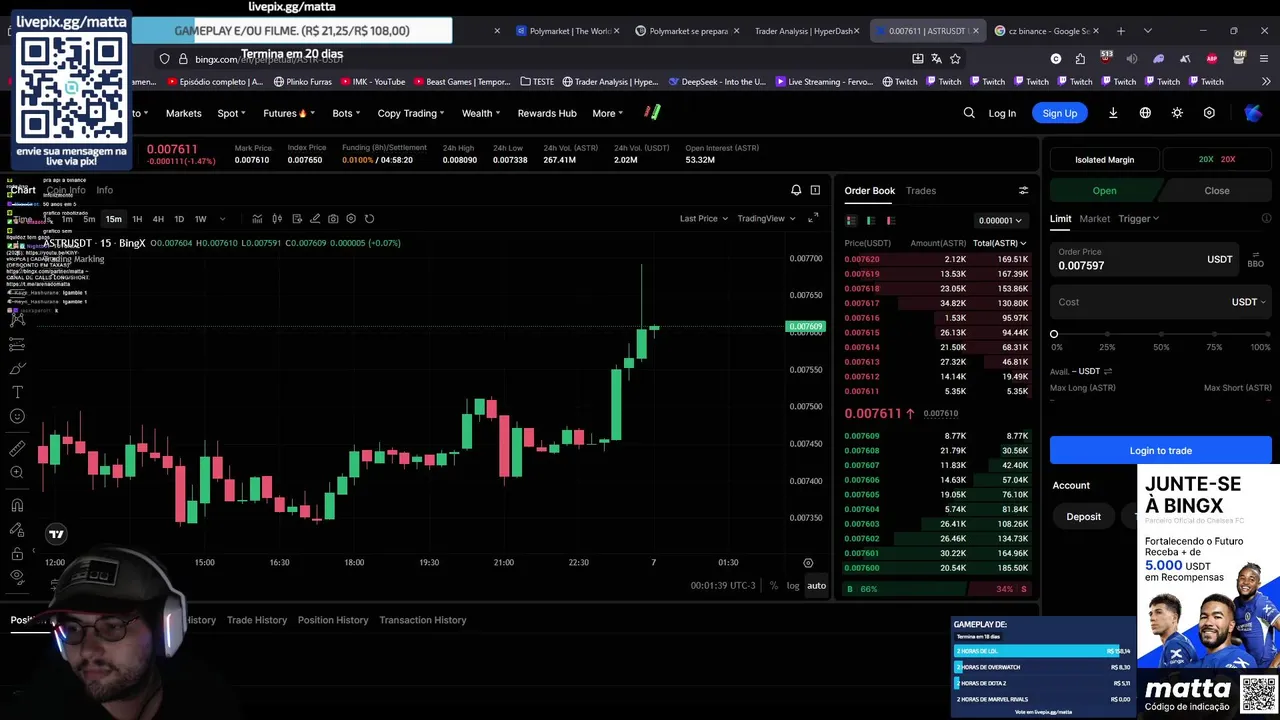The width and height of the screenshot is (1280, 720).
Task: Open the Total(ASTR) column dropdown
Action: [999, 243]
